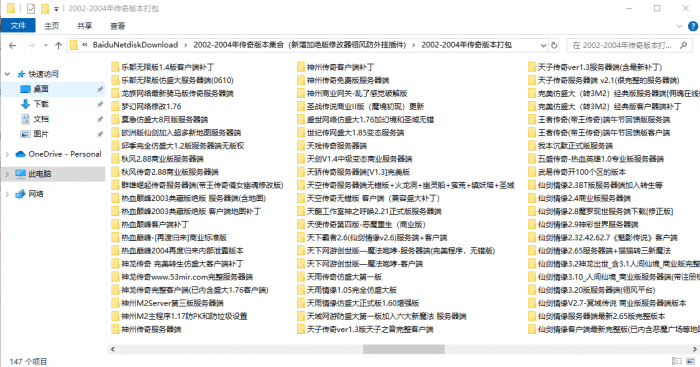700x367 pixels.
Task: Select folder 天下霸者2.6(仙剑情缘v2.6)服务端+客户端
Action: pyautogui.click(x=372, y=238)
